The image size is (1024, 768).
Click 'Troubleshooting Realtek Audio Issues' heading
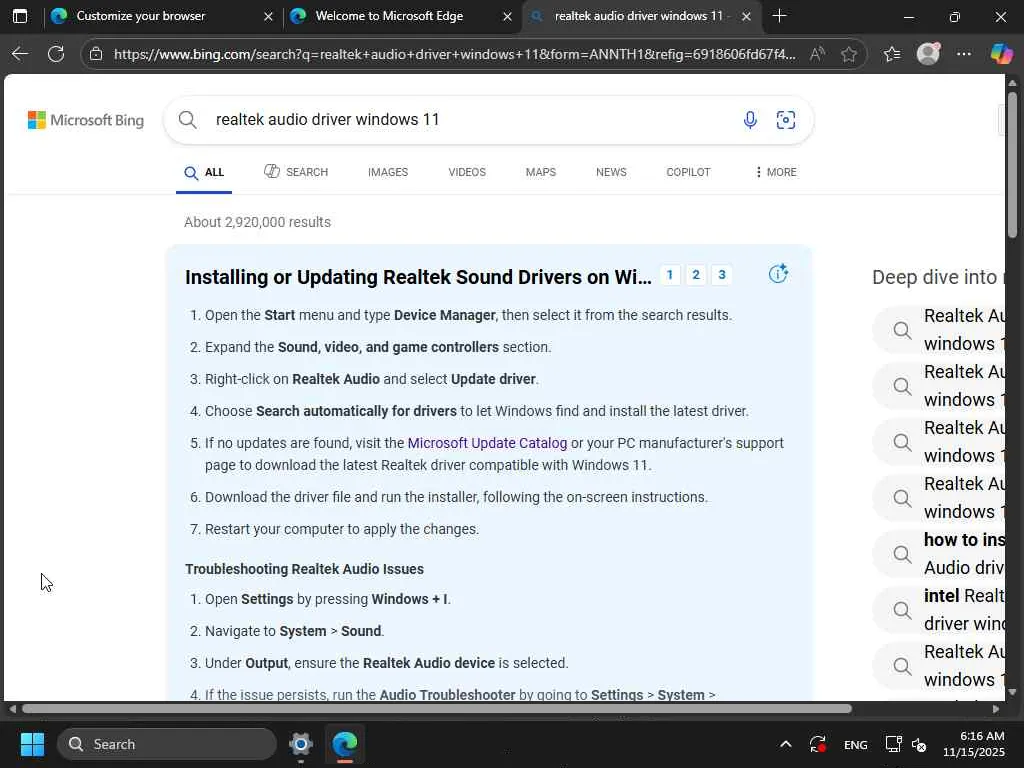(x=304, y=569)
